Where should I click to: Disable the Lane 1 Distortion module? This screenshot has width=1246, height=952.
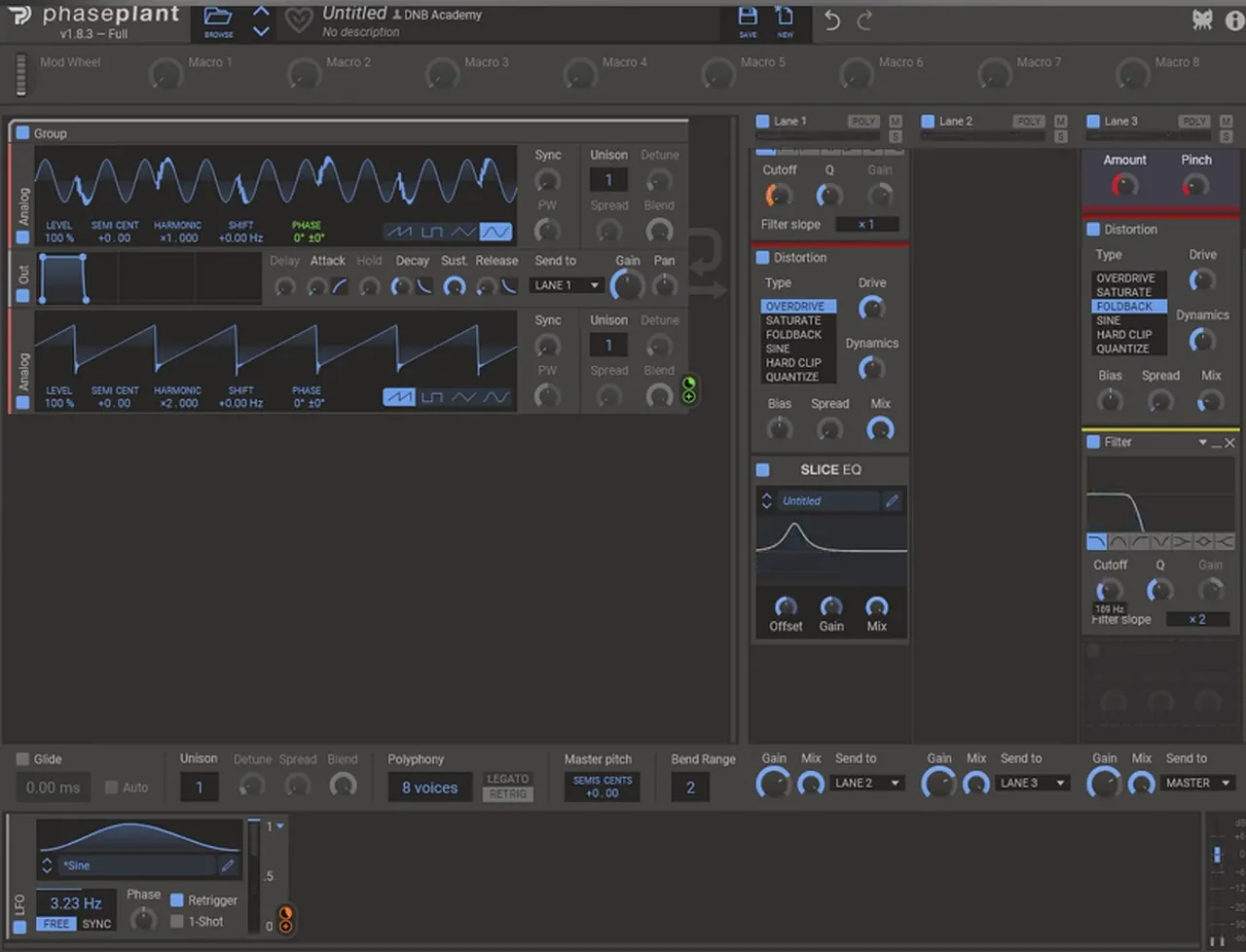[x=763, y=258]
